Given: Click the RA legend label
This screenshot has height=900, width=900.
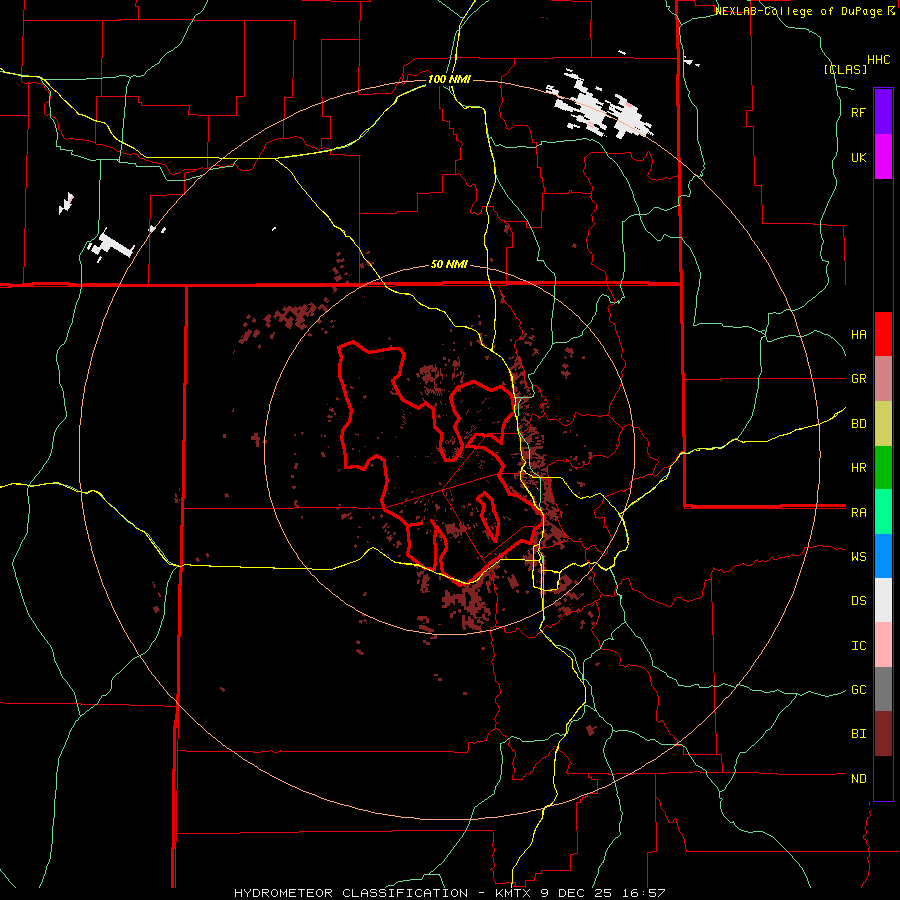Looking at the screenshot, I should coord(858,513).
